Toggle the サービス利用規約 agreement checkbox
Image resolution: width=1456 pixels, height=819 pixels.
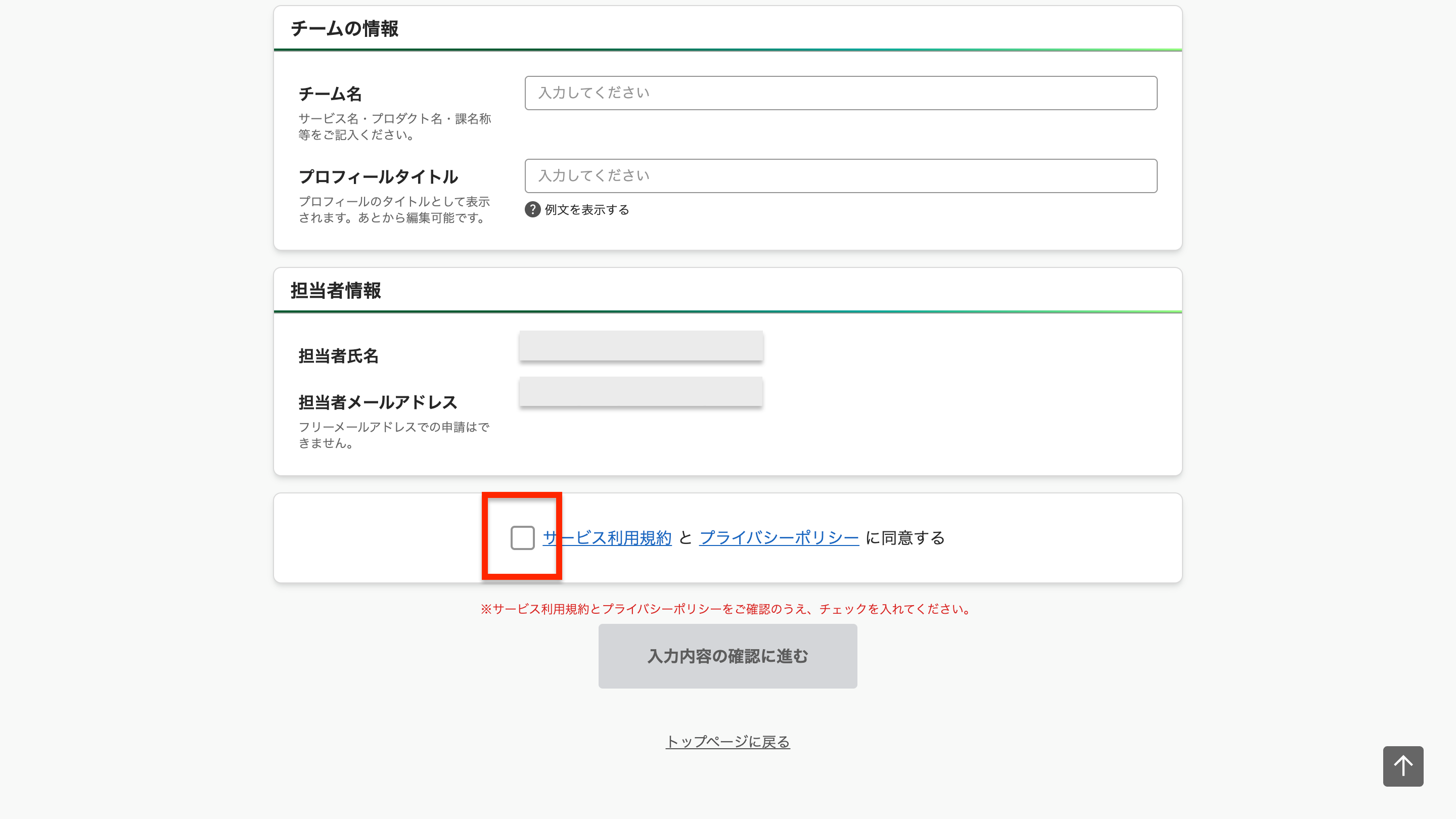[521, 537]
